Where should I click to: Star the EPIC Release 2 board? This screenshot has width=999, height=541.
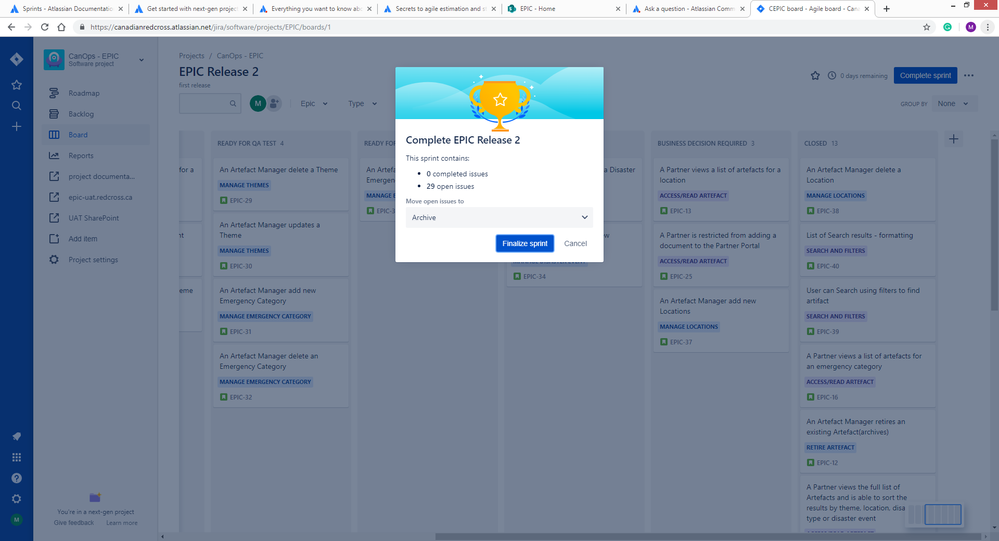click(815, 75)
